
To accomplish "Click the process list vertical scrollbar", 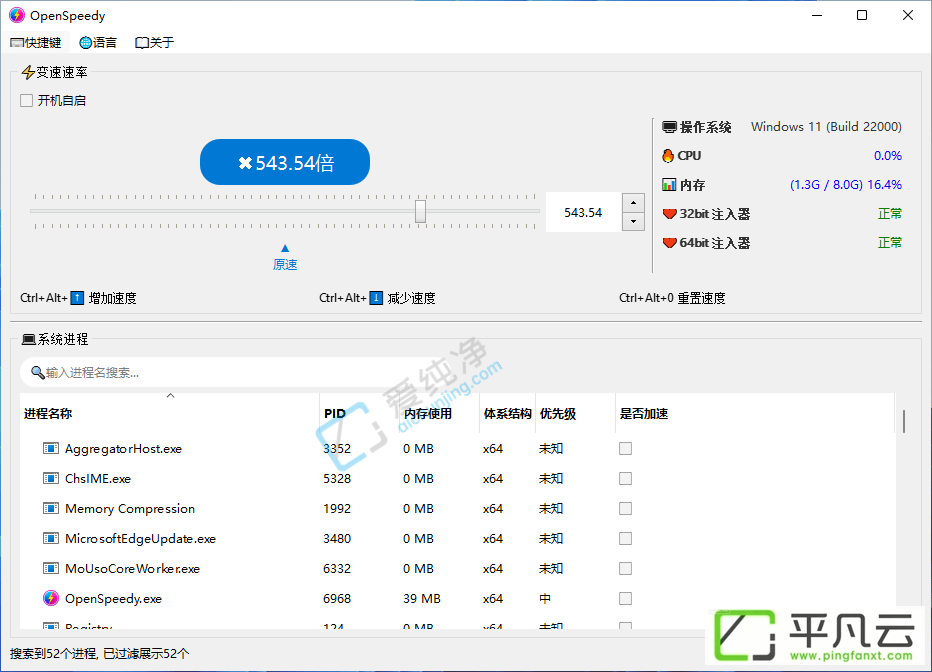I will tap(904, 421).
